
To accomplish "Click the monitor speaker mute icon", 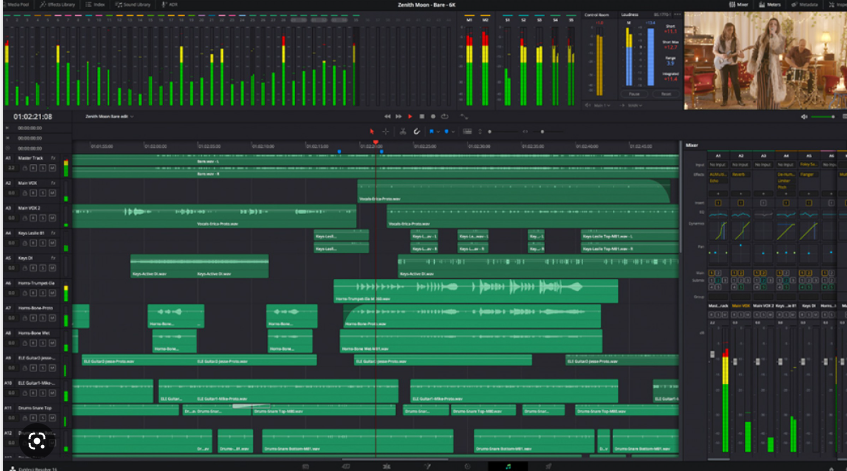I will pyautogui.click(x=804, y=117).
